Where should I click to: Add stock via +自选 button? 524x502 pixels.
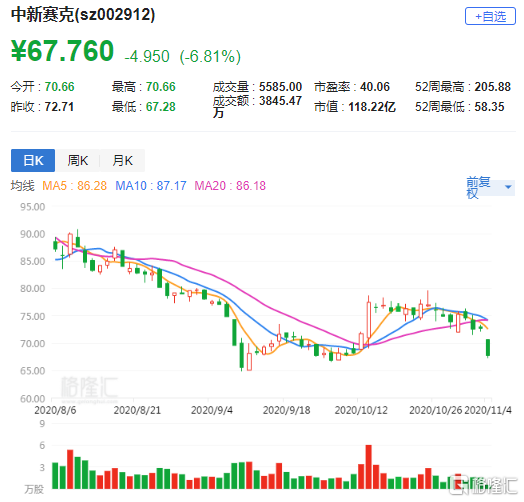tap(490, 16)
